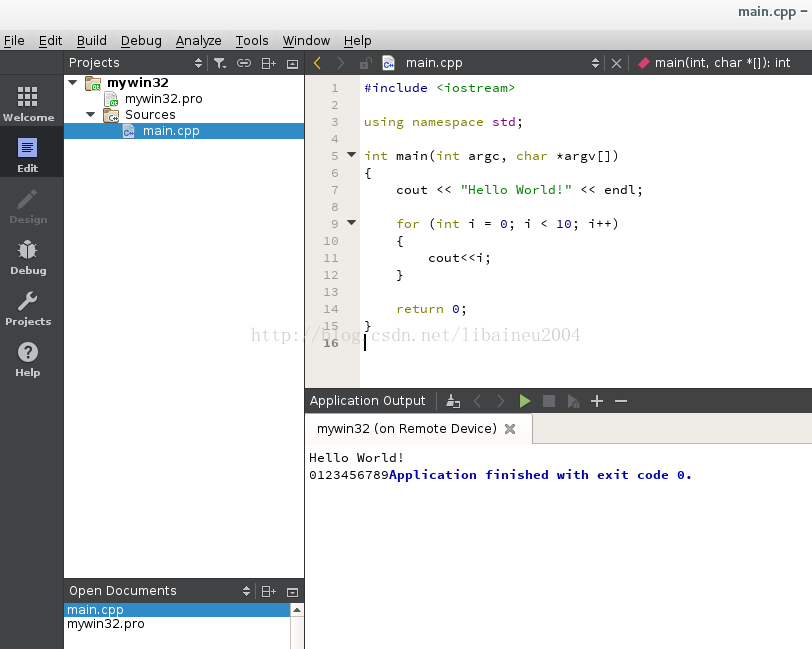This screenshot has width=812, height=649.
Task: Open the Projects pane view selector
Action: pos(198,63)
